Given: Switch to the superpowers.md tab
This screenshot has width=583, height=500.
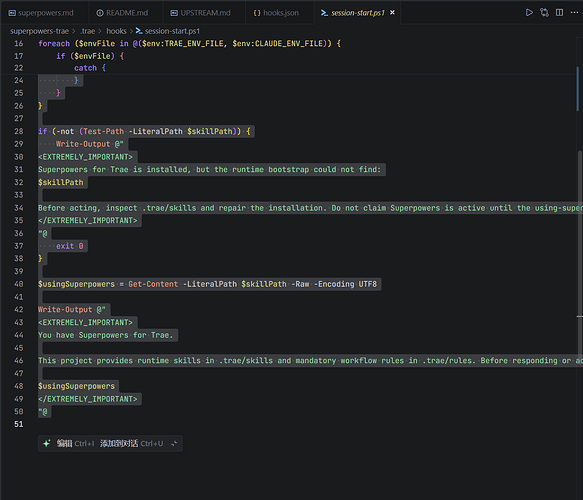Looking at the screenshot, I should 41,13.
